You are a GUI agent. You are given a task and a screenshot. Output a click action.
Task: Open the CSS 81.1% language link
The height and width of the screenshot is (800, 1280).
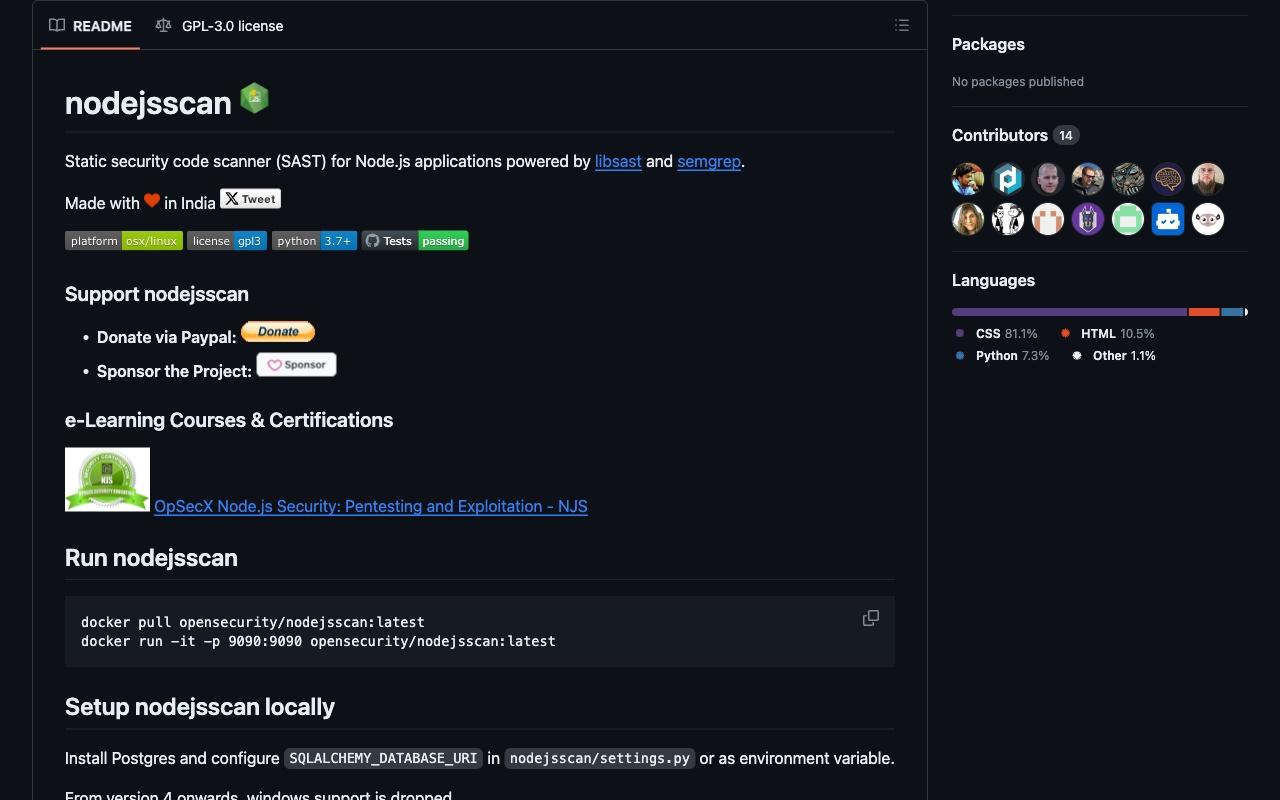tap(997, 334)
